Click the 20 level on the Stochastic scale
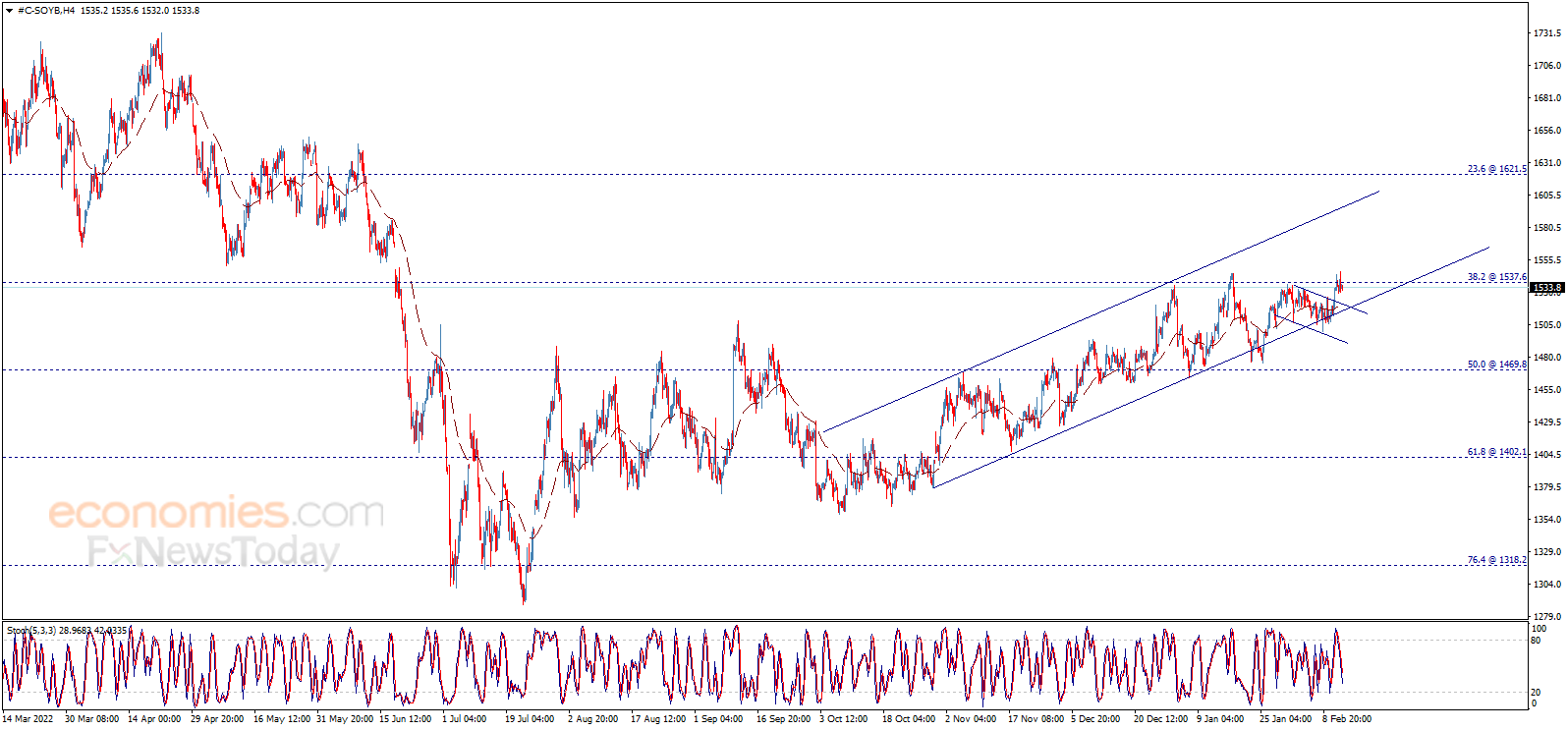The width and height of the screenshot is (1568, 730). pyautogui.click(x=1537, y=693)
